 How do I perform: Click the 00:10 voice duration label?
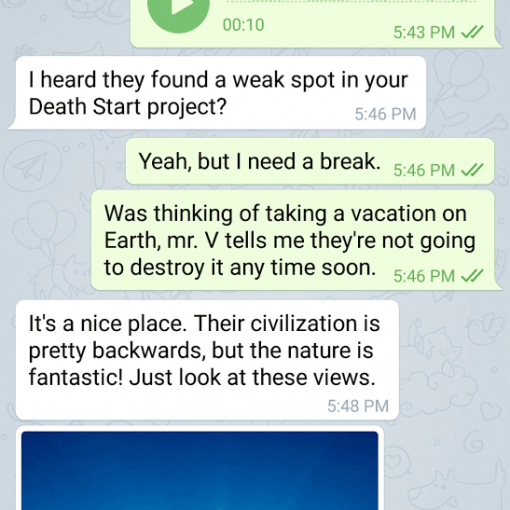(243, 25)
